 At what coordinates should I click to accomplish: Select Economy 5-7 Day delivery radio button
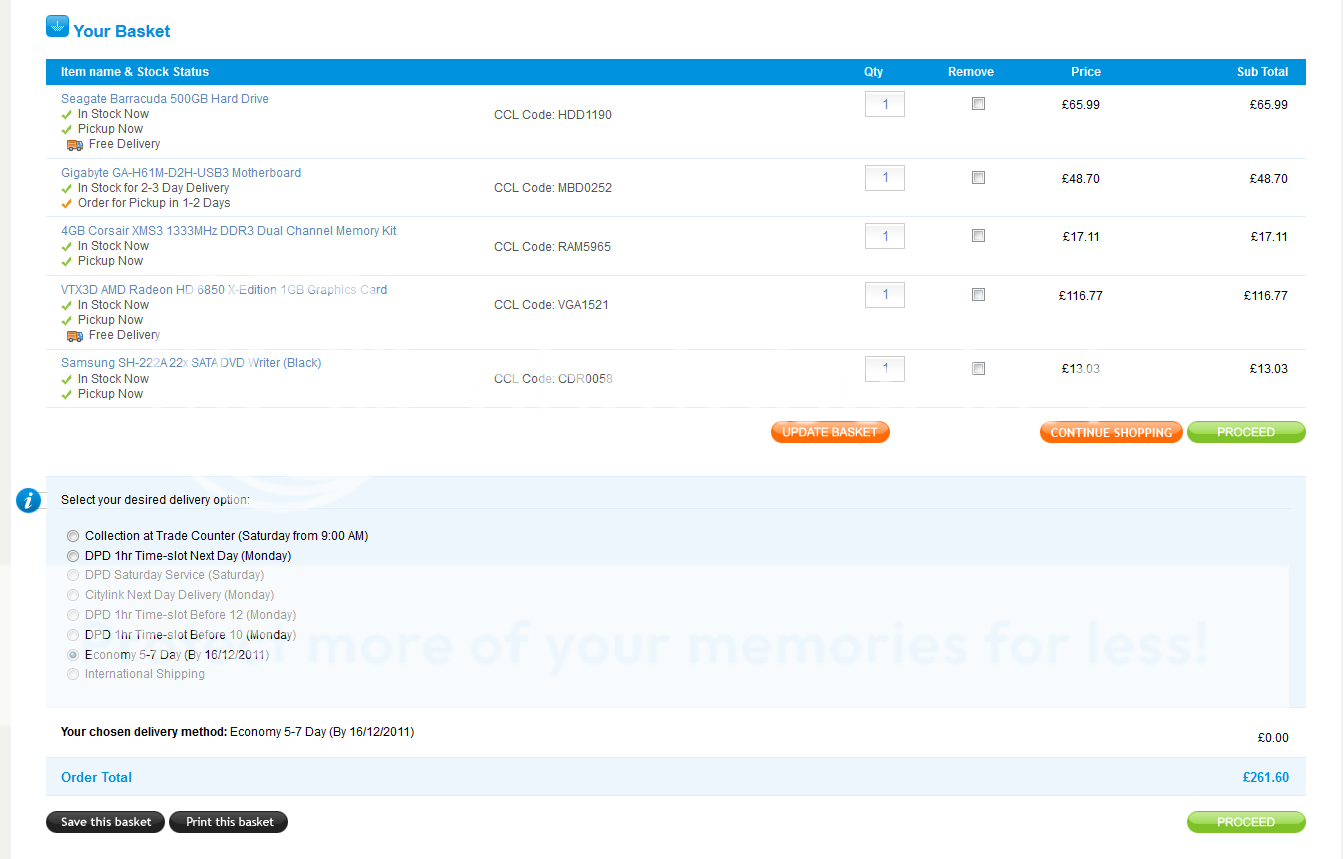(73, 655)
